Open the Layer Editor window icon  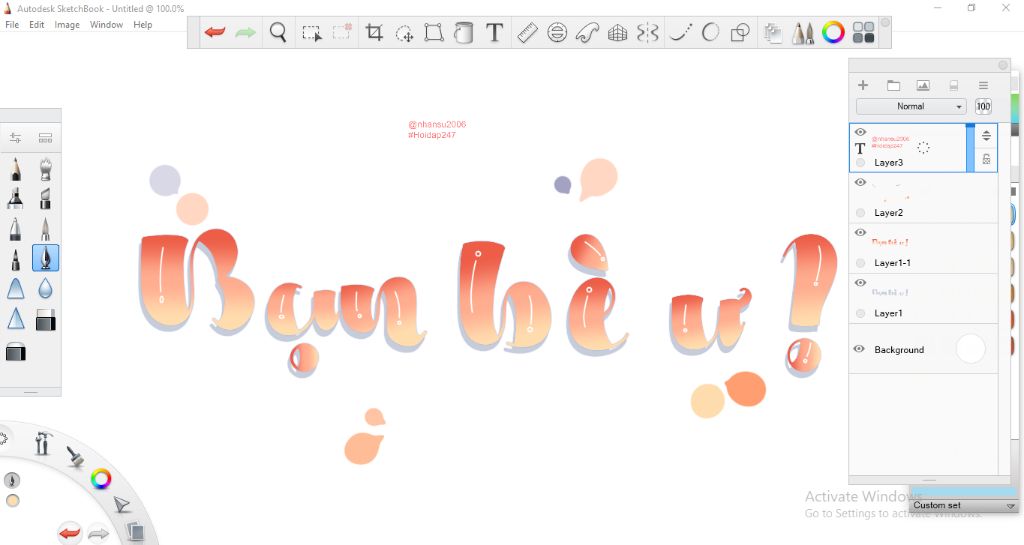(773, 33)
